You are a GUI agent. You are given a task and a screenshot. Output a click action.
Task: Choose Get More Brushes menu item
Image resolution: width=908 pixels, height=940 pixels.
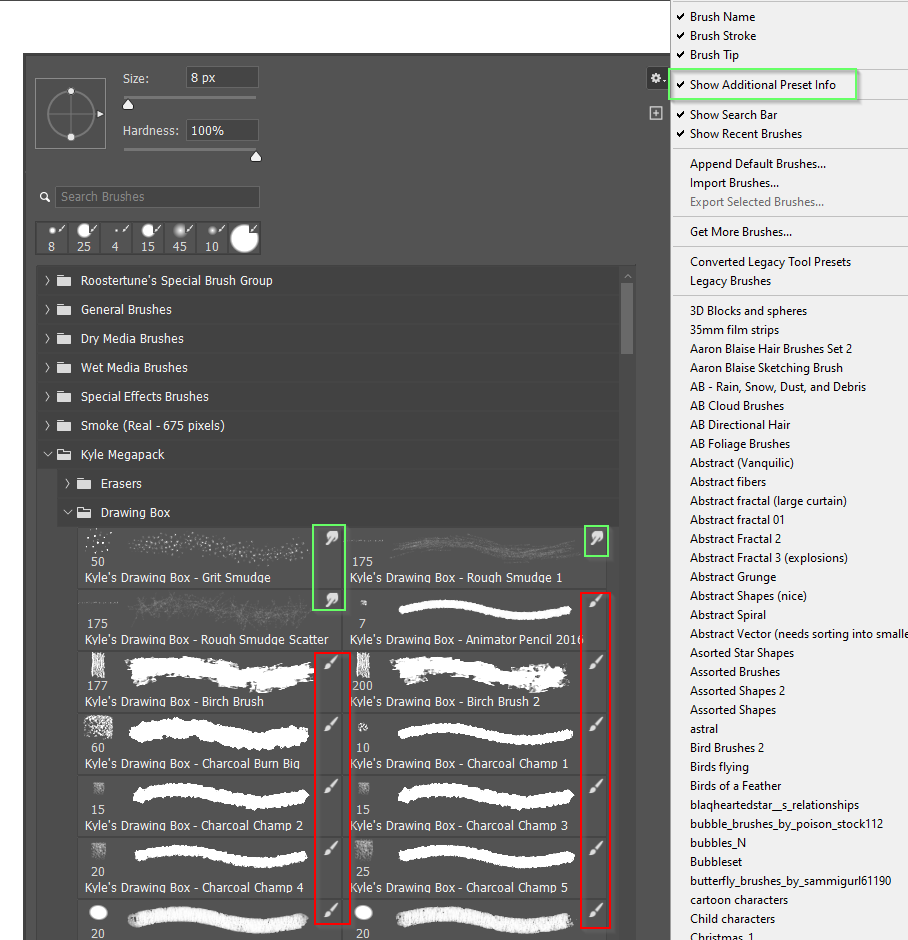point(741,231)
